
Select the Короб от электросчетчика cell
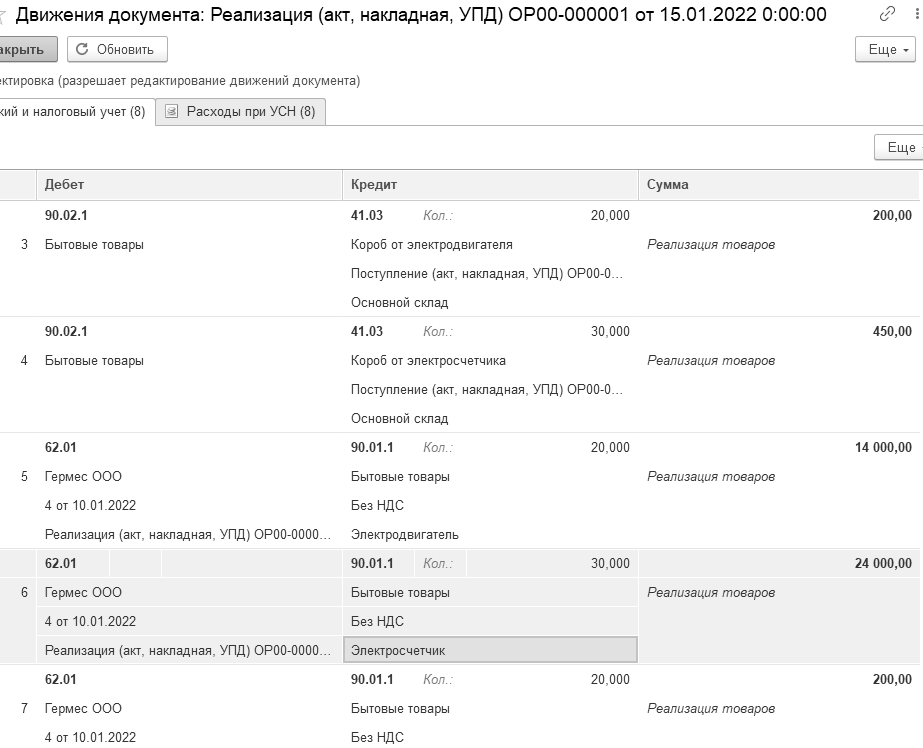428,360
